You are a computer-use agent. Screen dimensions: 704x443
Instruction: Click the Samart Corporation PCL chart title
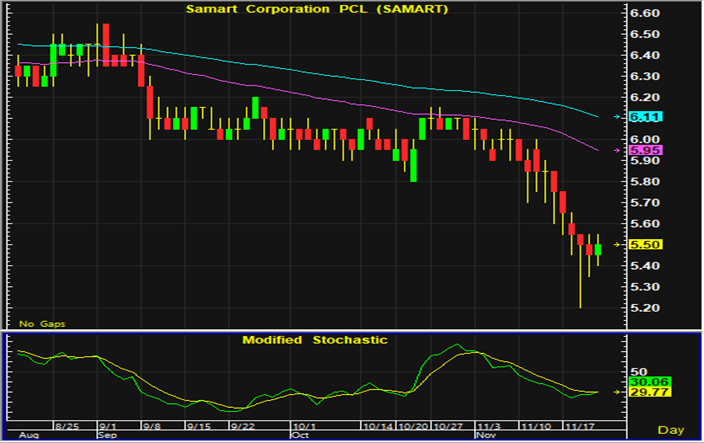[x=319, y=9]
